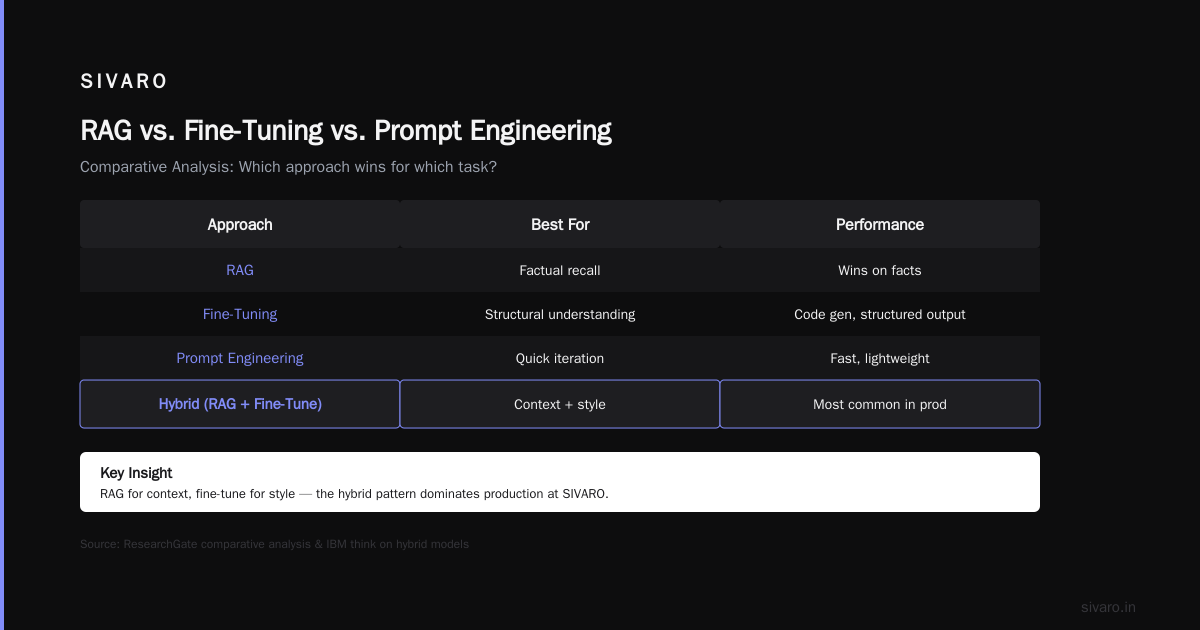Click the Comparative Analysis subtitle
The height and width of the screenshot is (630, 1200).
pyautogui.click(x=288, y=167)
